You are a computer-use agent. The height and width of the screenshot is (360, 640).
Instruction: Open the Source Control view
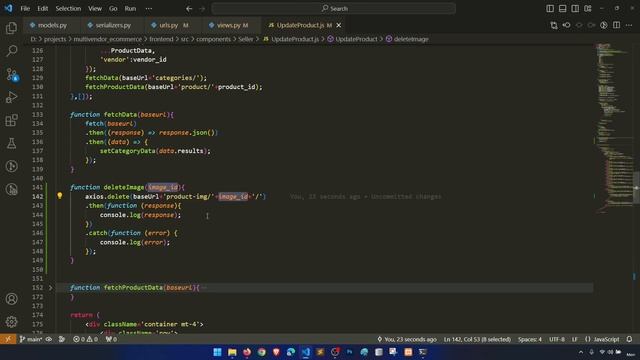coord(11,74)
